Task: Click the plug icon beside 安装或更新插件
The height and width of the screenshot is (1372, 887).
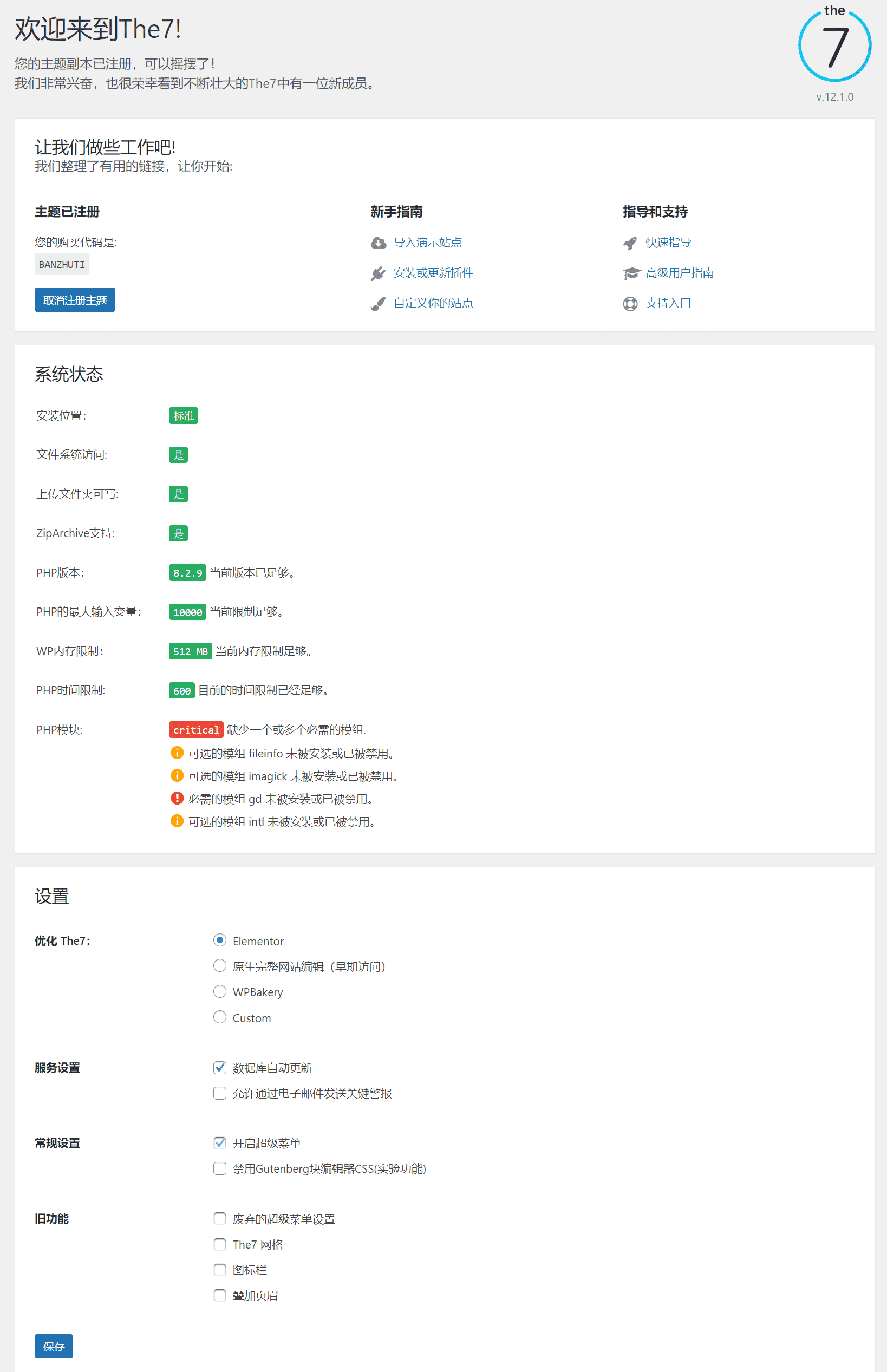Action: tap(378, 273)
